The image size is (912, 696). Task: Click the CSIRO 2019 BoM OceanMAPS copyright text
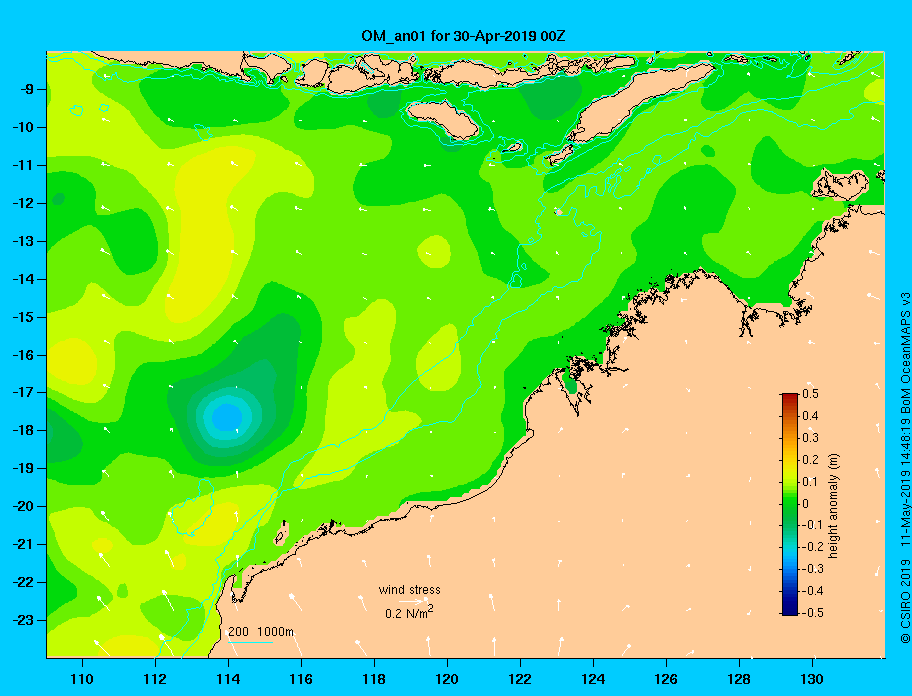coord(904,467)
